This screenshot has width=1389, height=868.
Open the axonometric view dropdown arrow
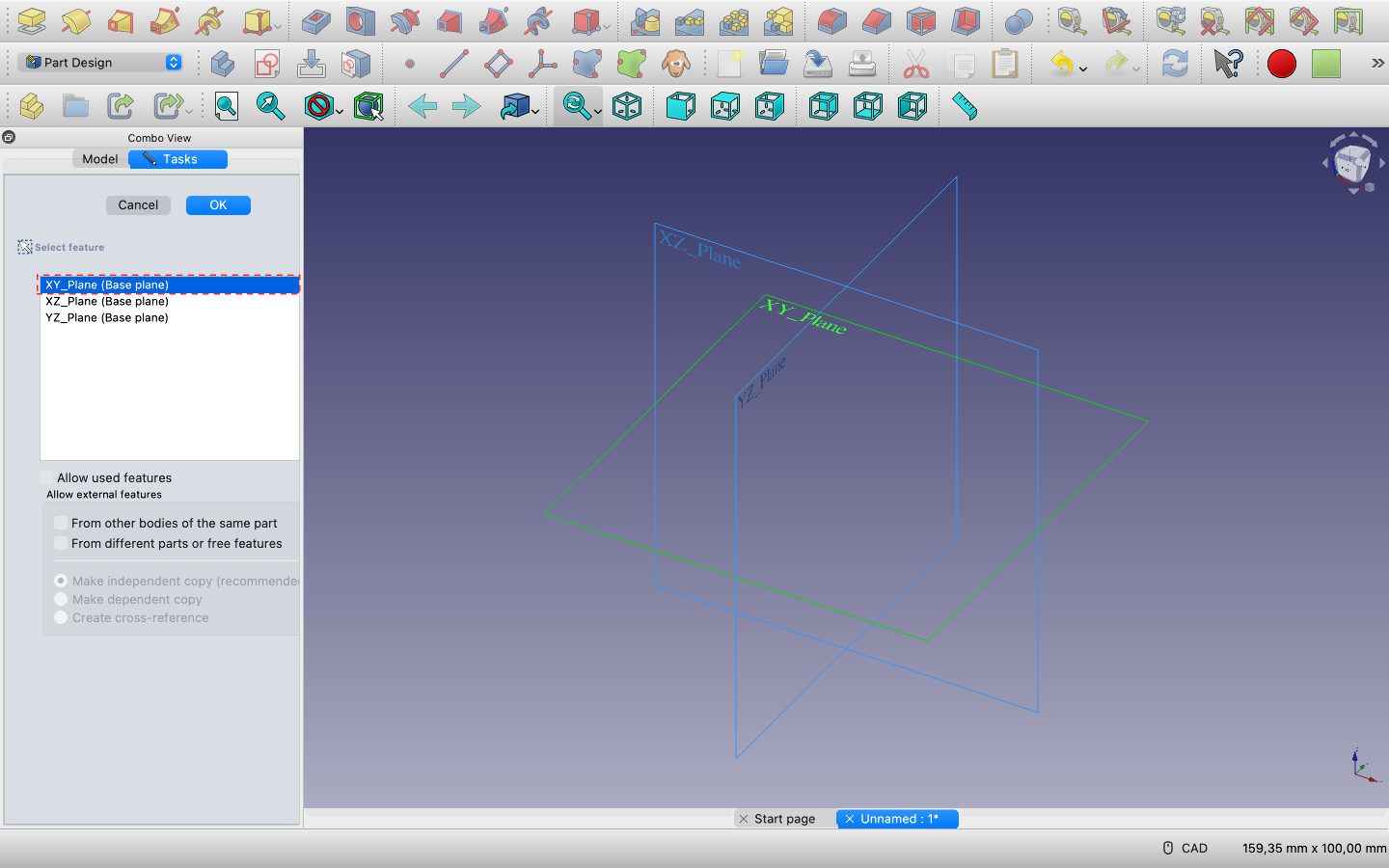tap(536, 111)
